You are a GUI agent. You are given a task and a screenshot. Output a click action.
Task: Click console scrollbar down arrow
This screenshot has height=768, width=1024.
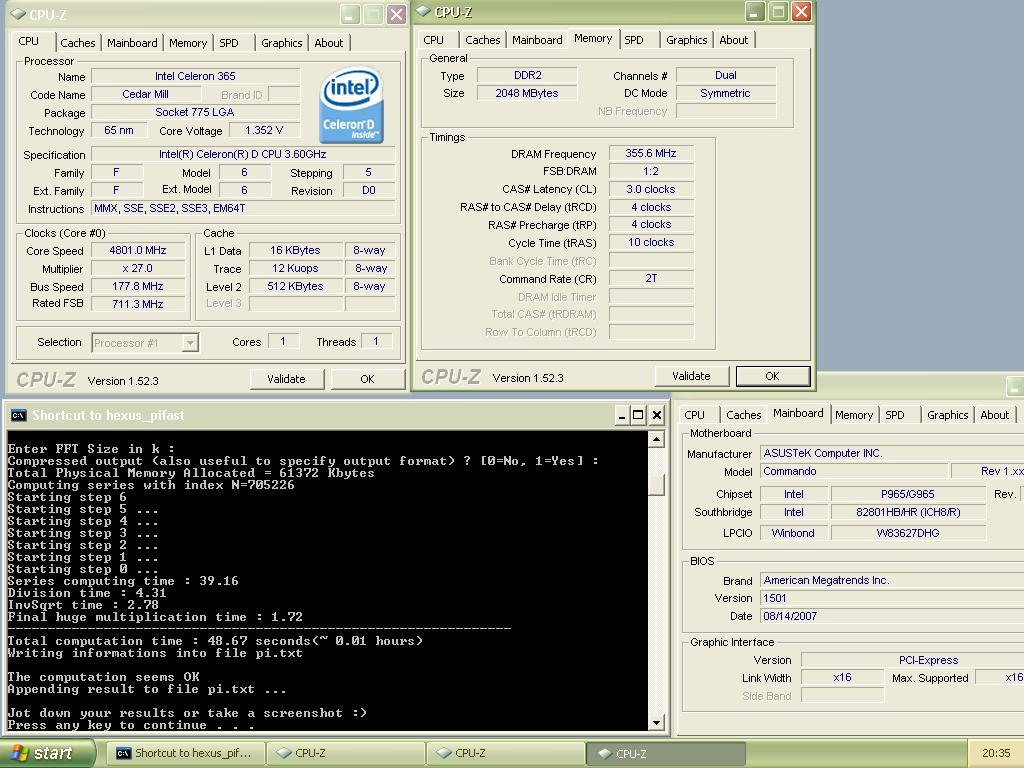point(657,722)
